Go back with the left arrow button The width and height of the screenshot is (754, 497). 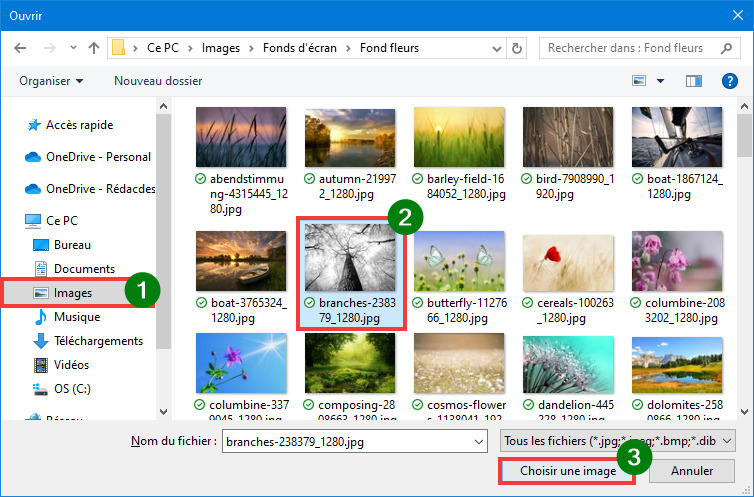pyautogui.click(x=20, y=48)
